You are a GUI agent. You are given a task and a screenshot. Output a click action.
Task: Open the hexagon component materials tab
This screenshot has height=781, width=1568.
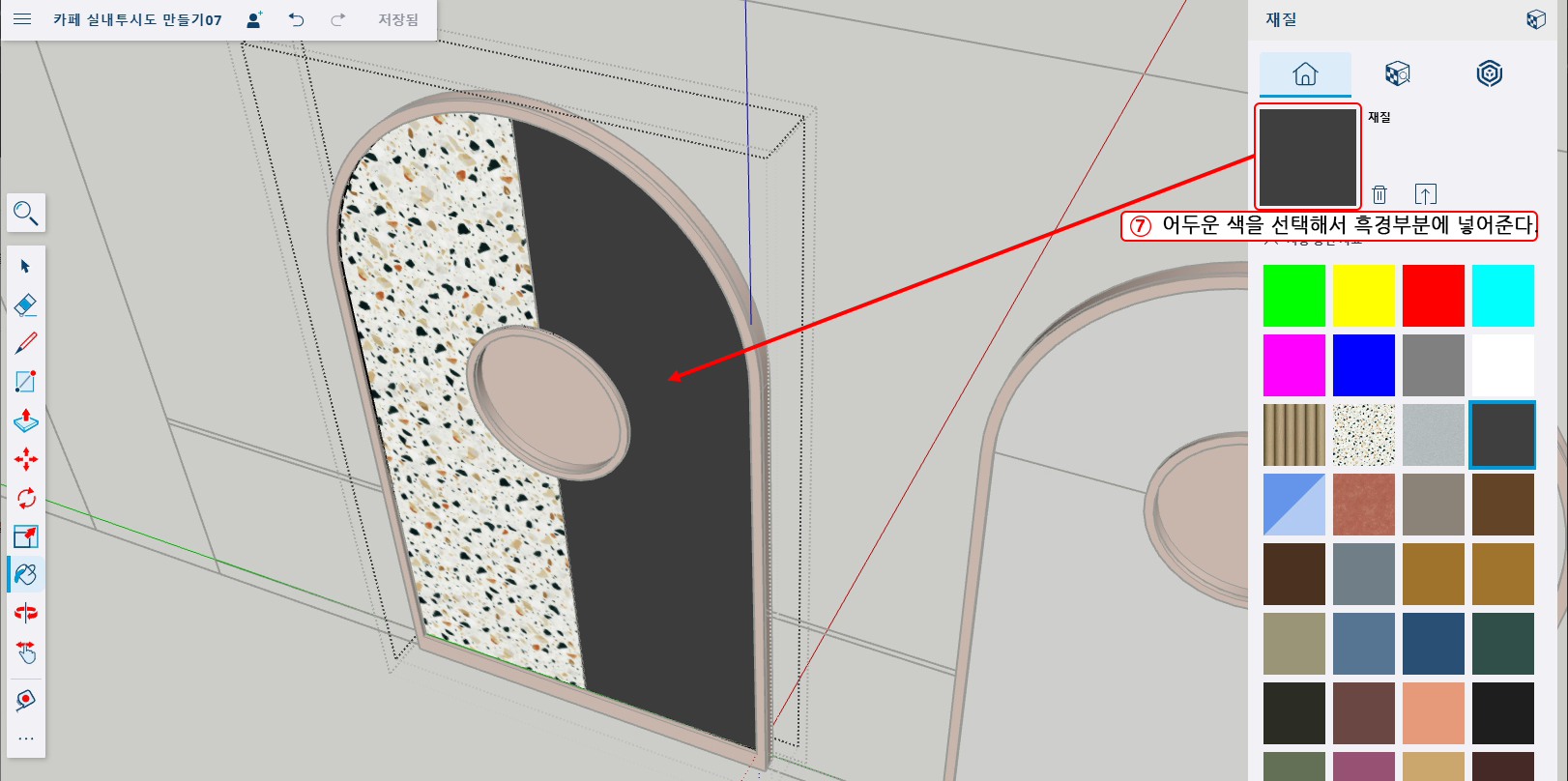coord(1489,73)
